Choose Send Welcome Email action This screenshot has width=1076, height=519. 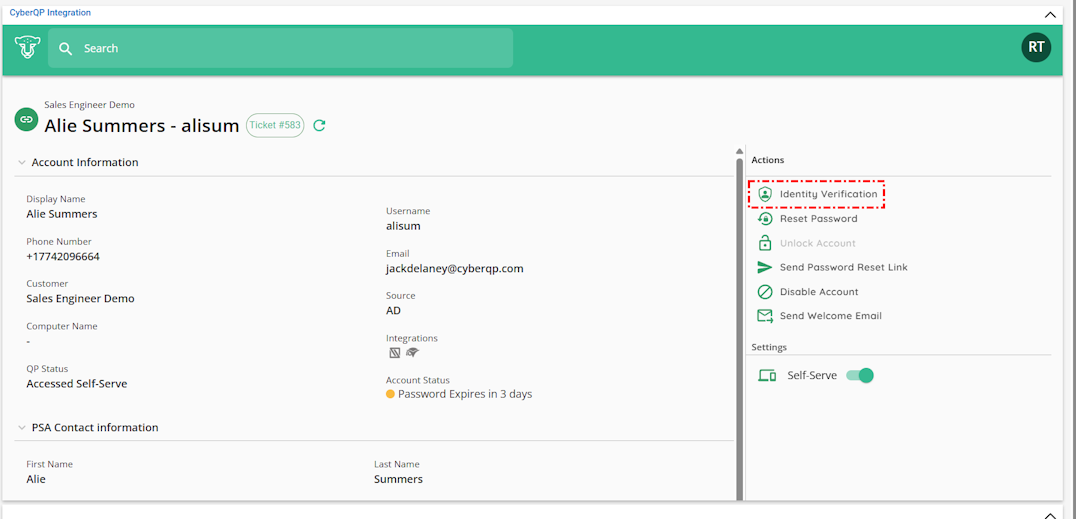click(x=830, y=316)
